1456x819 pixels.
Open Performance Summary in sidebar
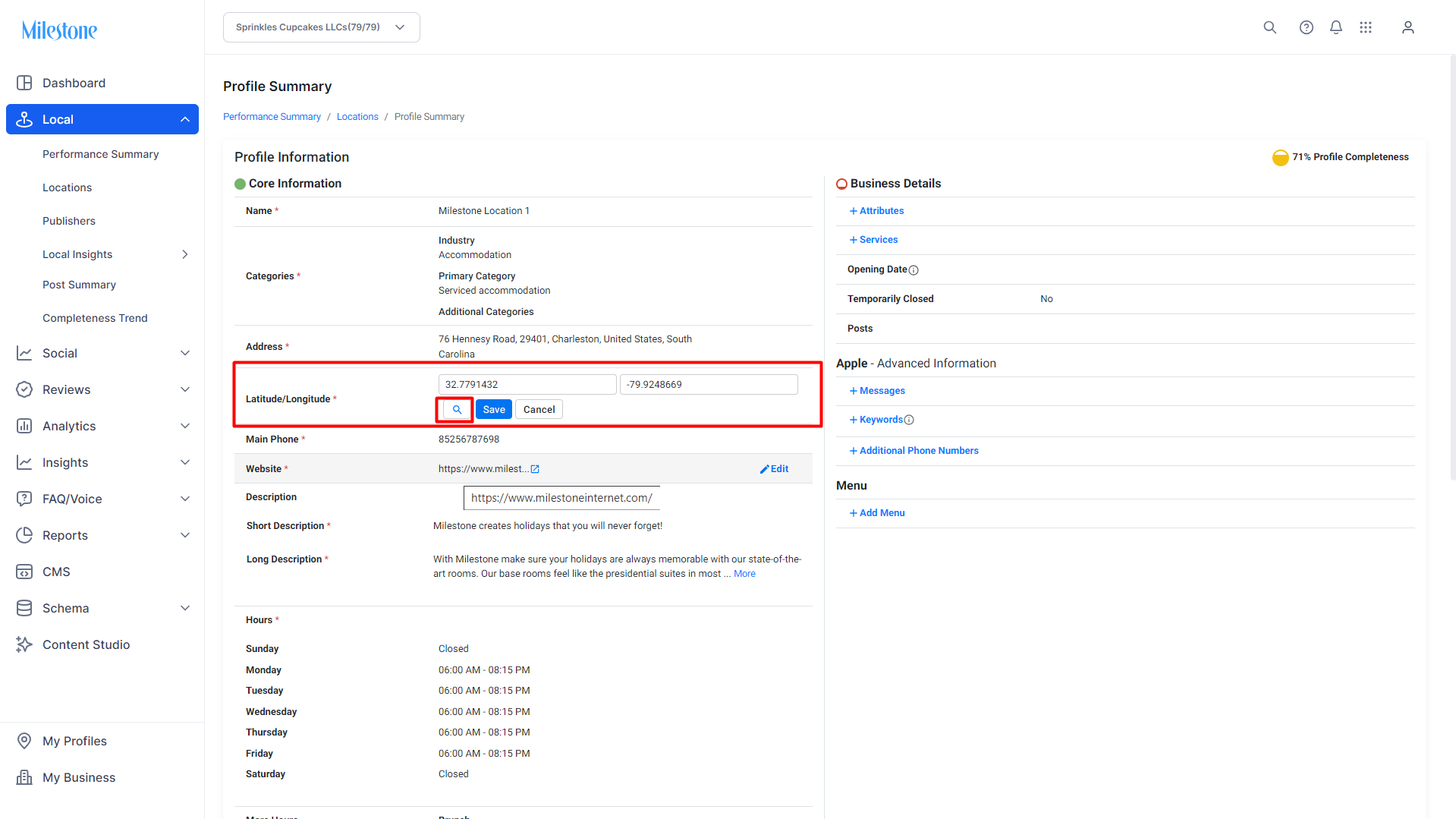coord(101,154)
